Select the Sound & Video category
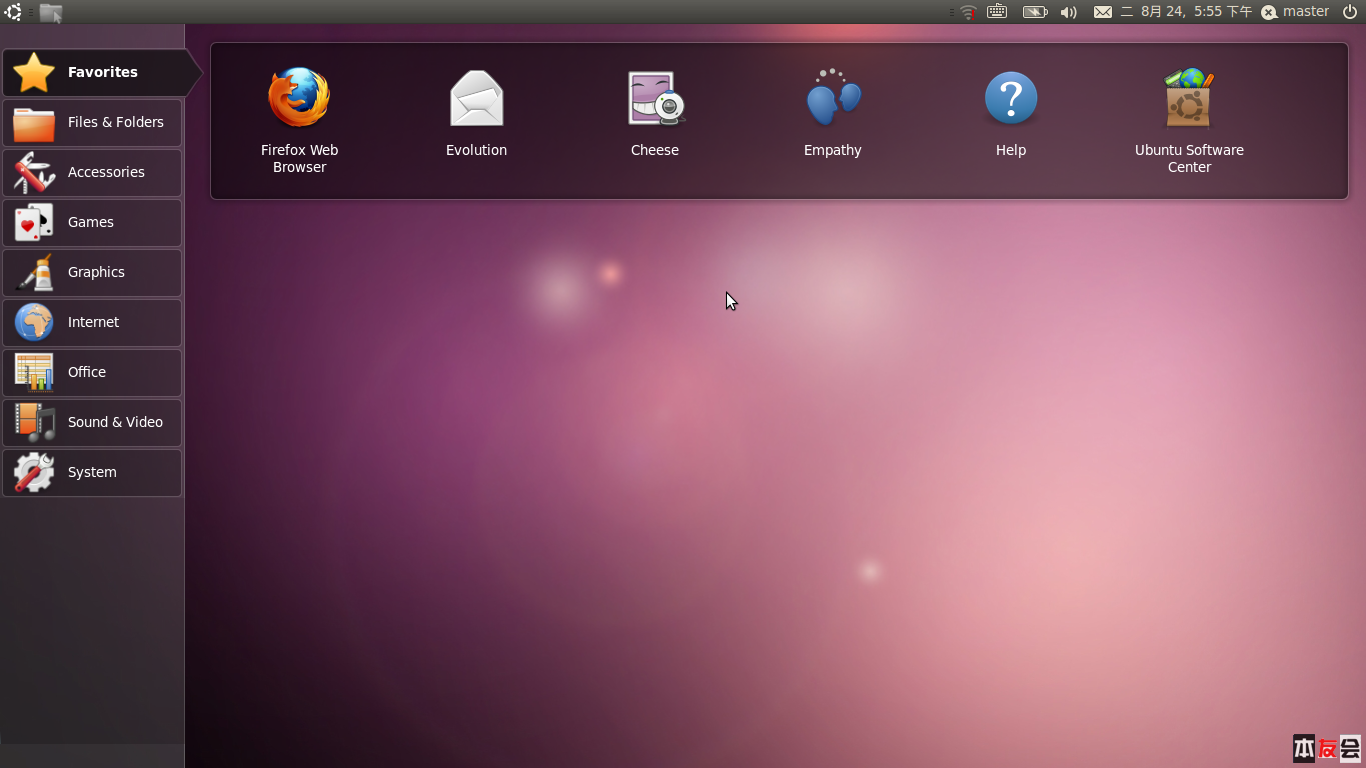Viewport: 1366px width, 768px height. click(x=92, y=422)
